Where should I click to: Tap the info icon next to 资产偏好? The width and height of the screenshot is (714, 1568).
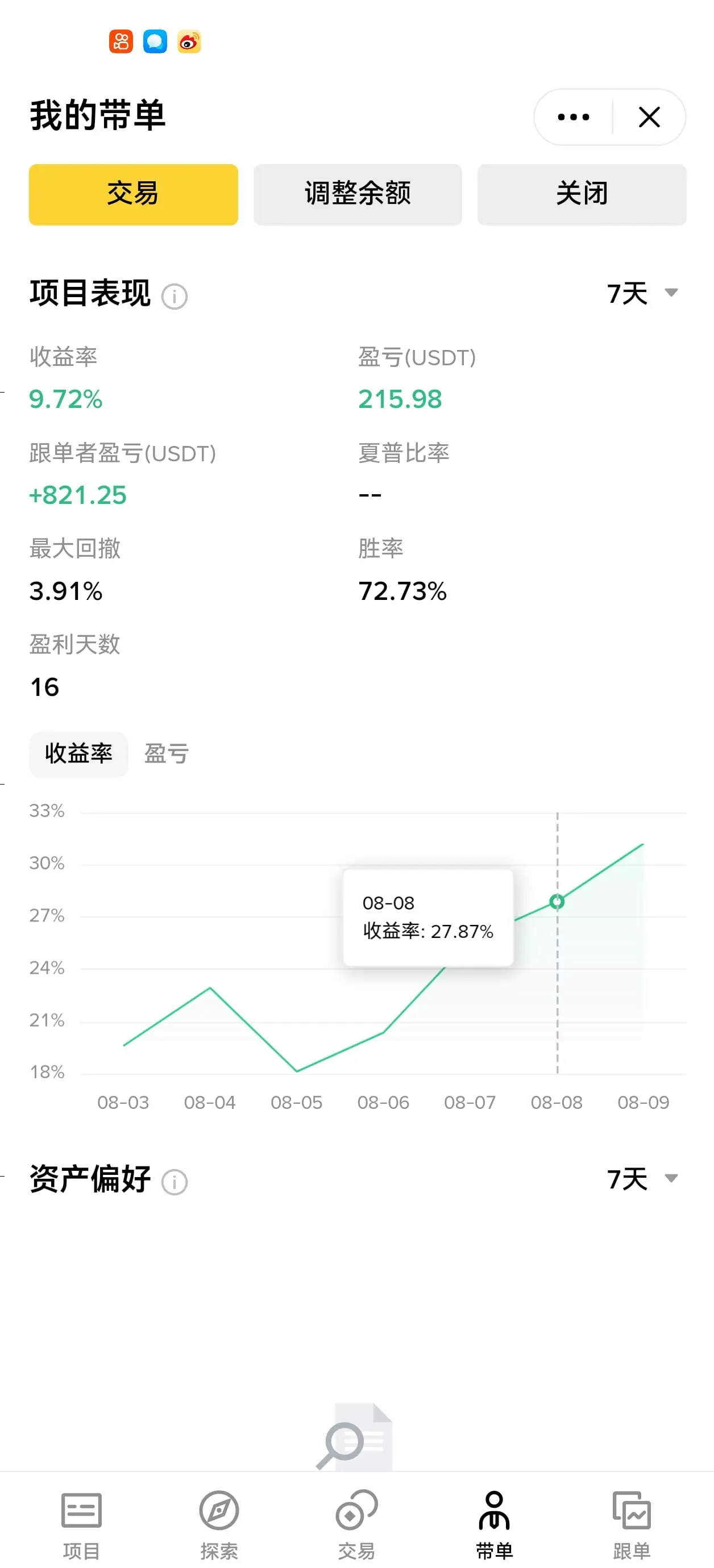coord(174,1183)
